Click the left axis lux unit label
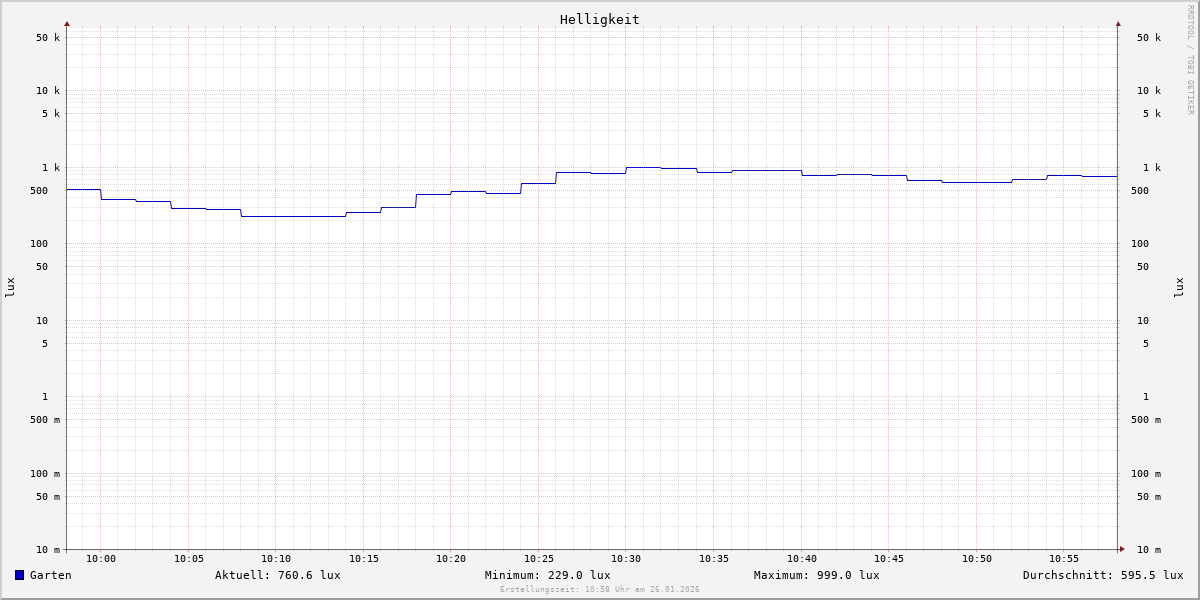This screenshot has width=1200, height=600. 10,287
